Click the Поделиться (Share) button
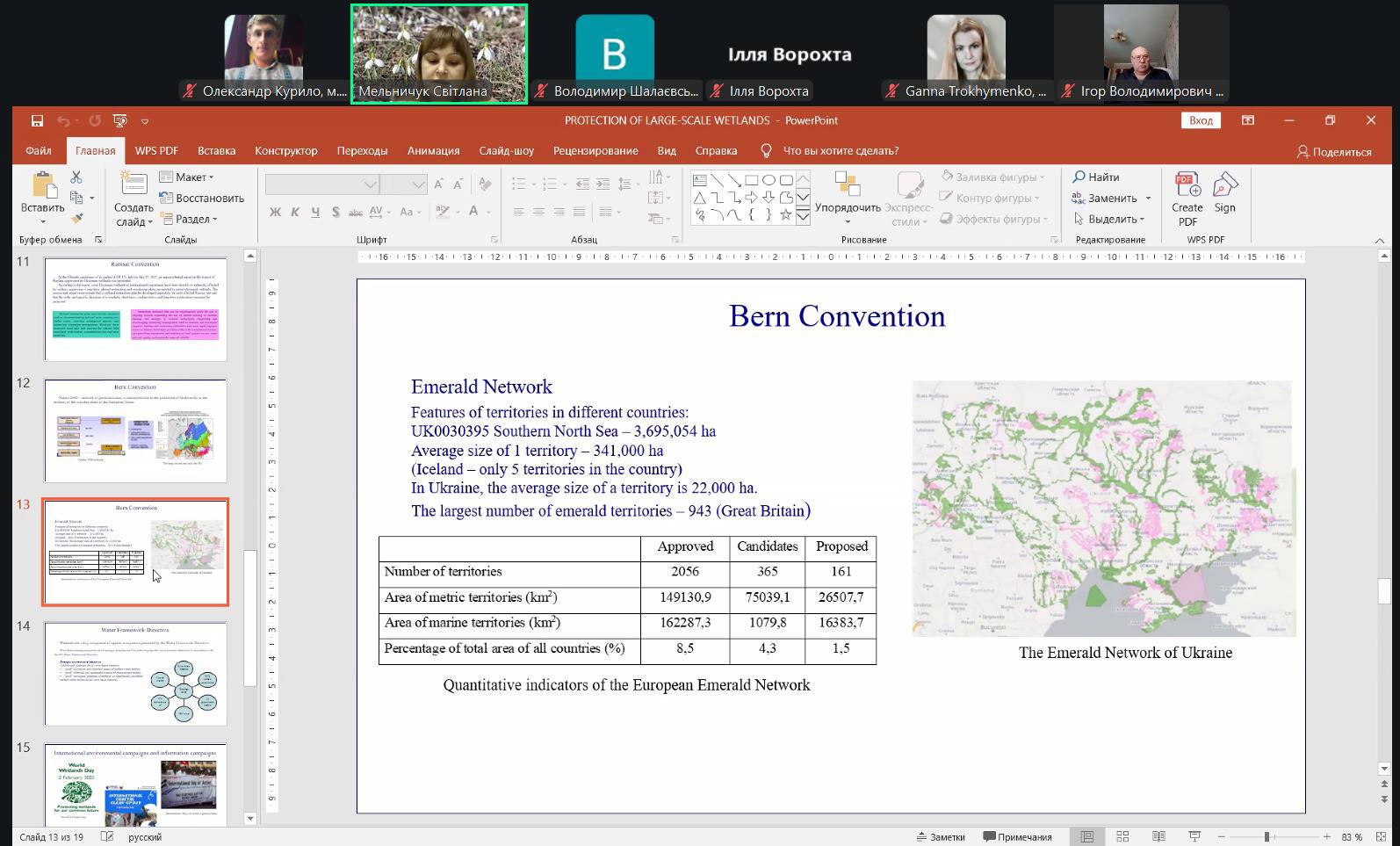The width and height of the screenshot is (1400, 846). [1334, 151]
